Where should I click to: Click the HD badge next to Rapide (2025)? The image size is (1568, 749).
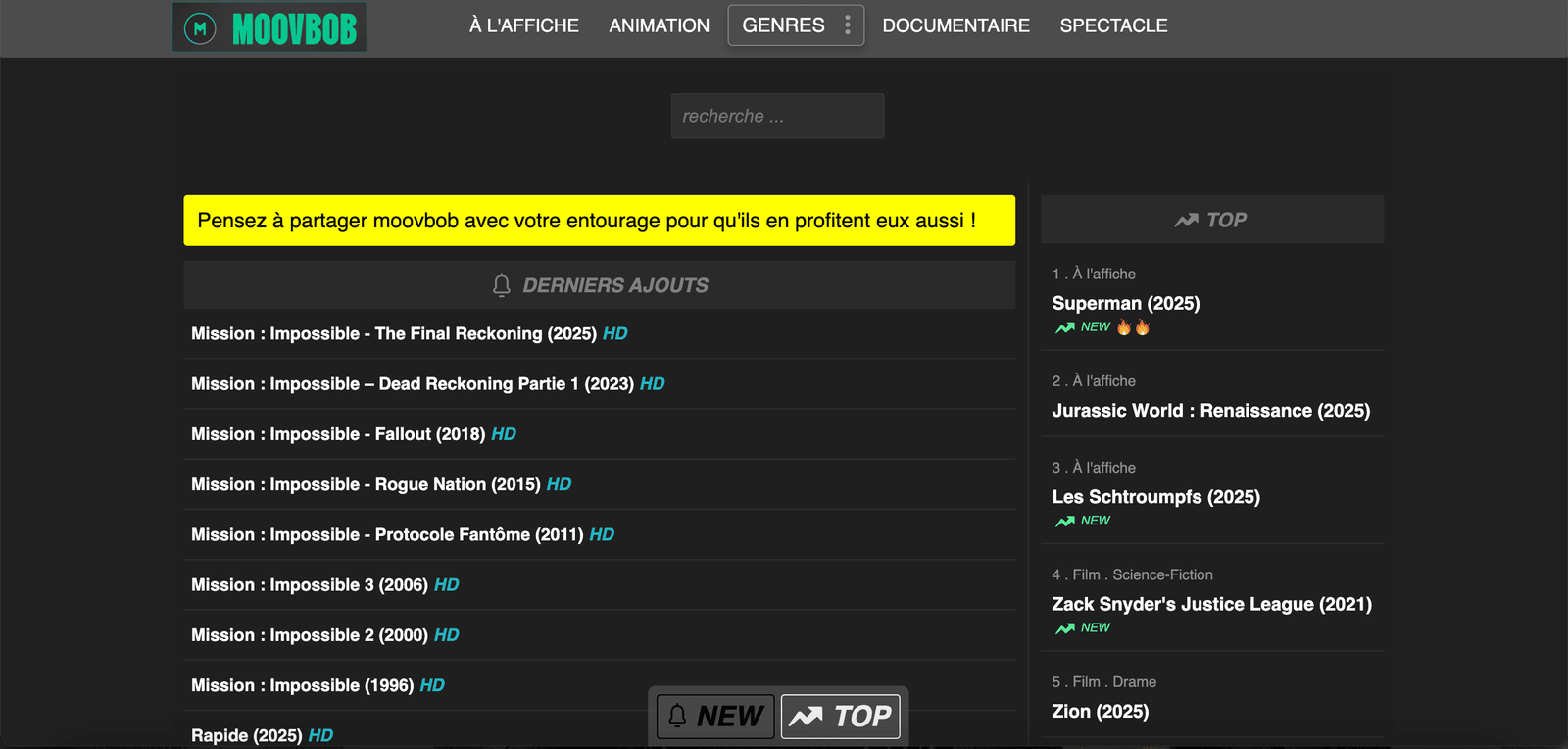pos(320,735)
